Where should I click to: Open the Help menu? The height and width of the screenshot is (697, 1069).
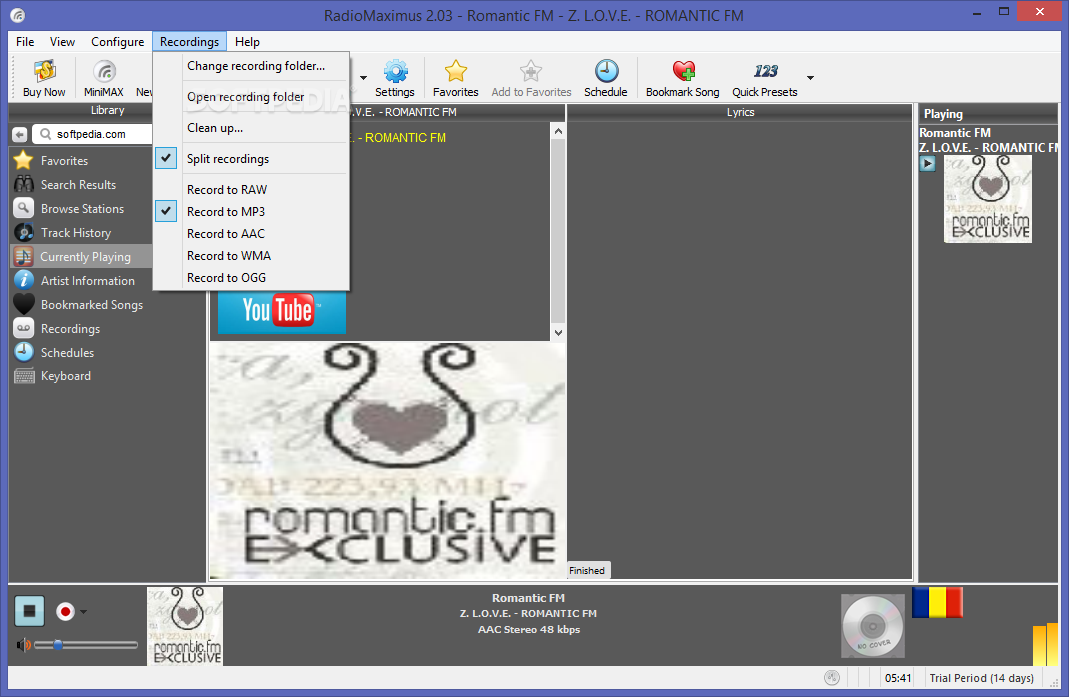pyautogui.click(x=247, y=42)
